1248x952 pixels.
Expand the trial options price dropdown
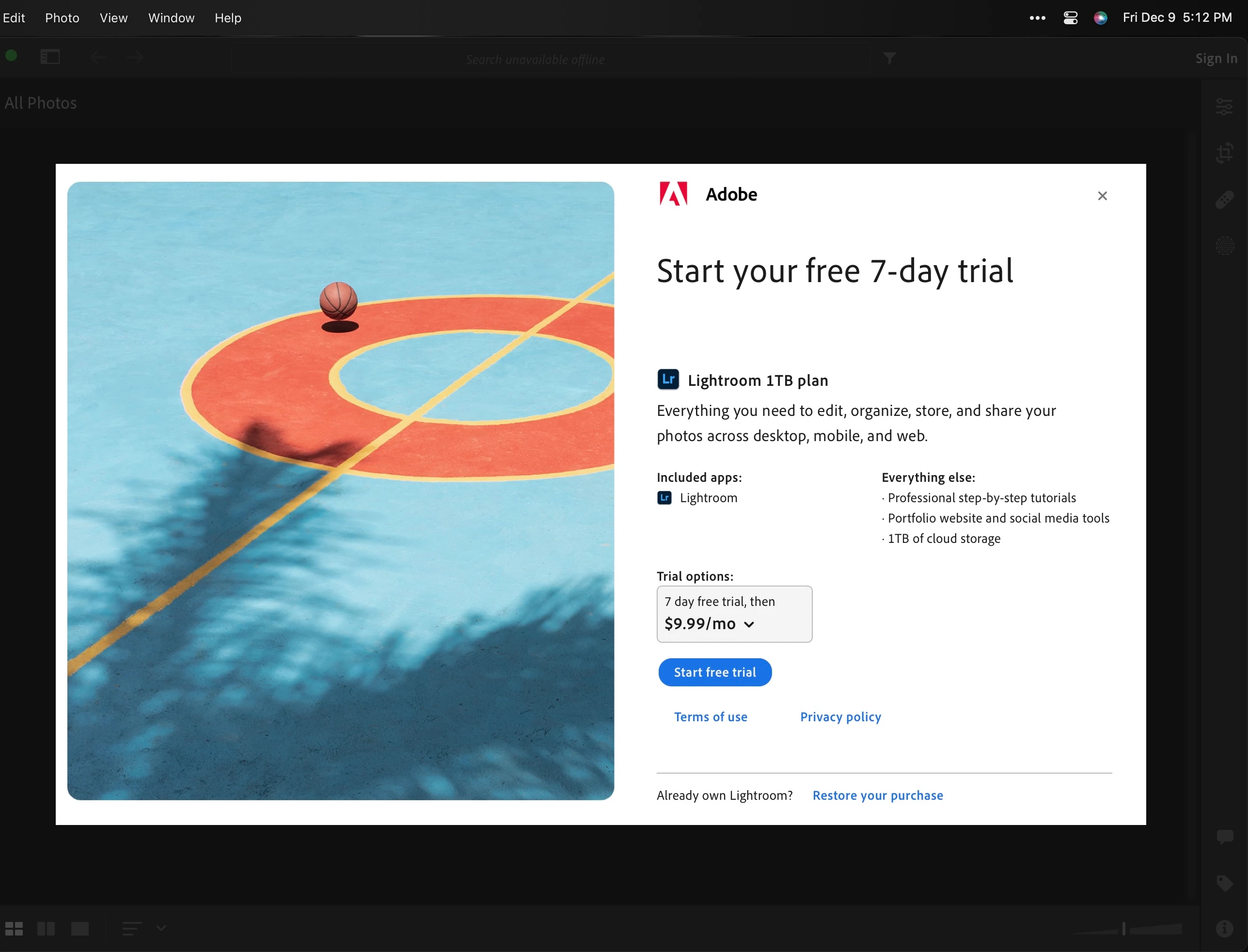tap(734, 614)
